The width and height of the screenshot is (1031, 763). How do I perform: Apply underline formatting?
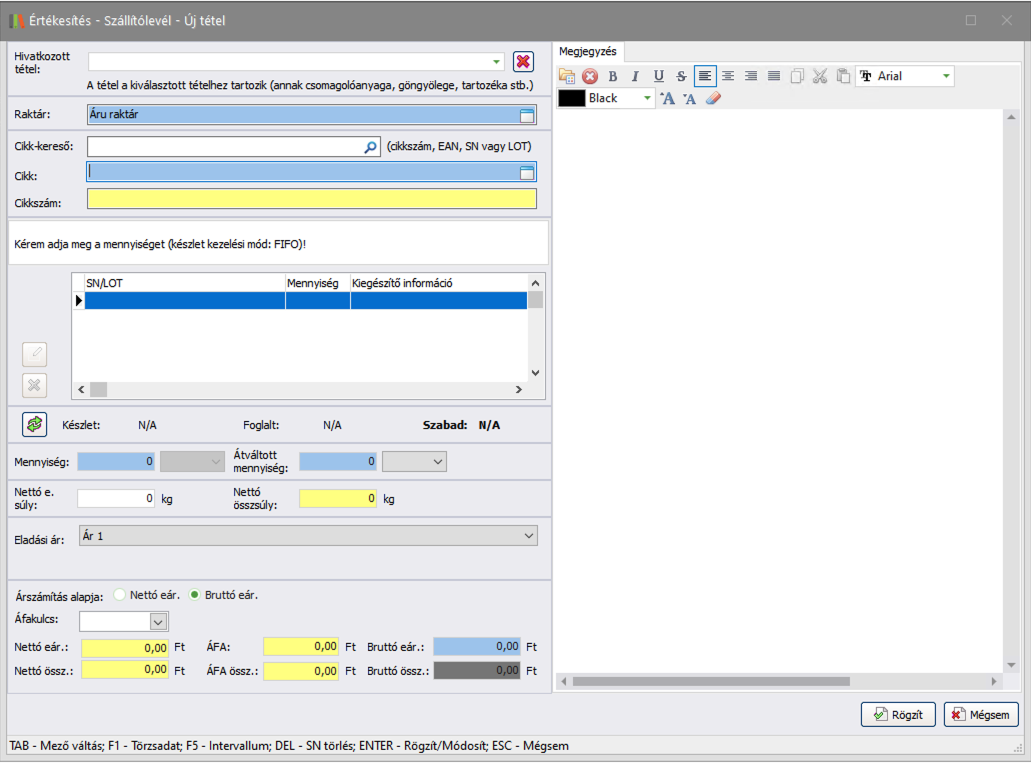(658, 76)
